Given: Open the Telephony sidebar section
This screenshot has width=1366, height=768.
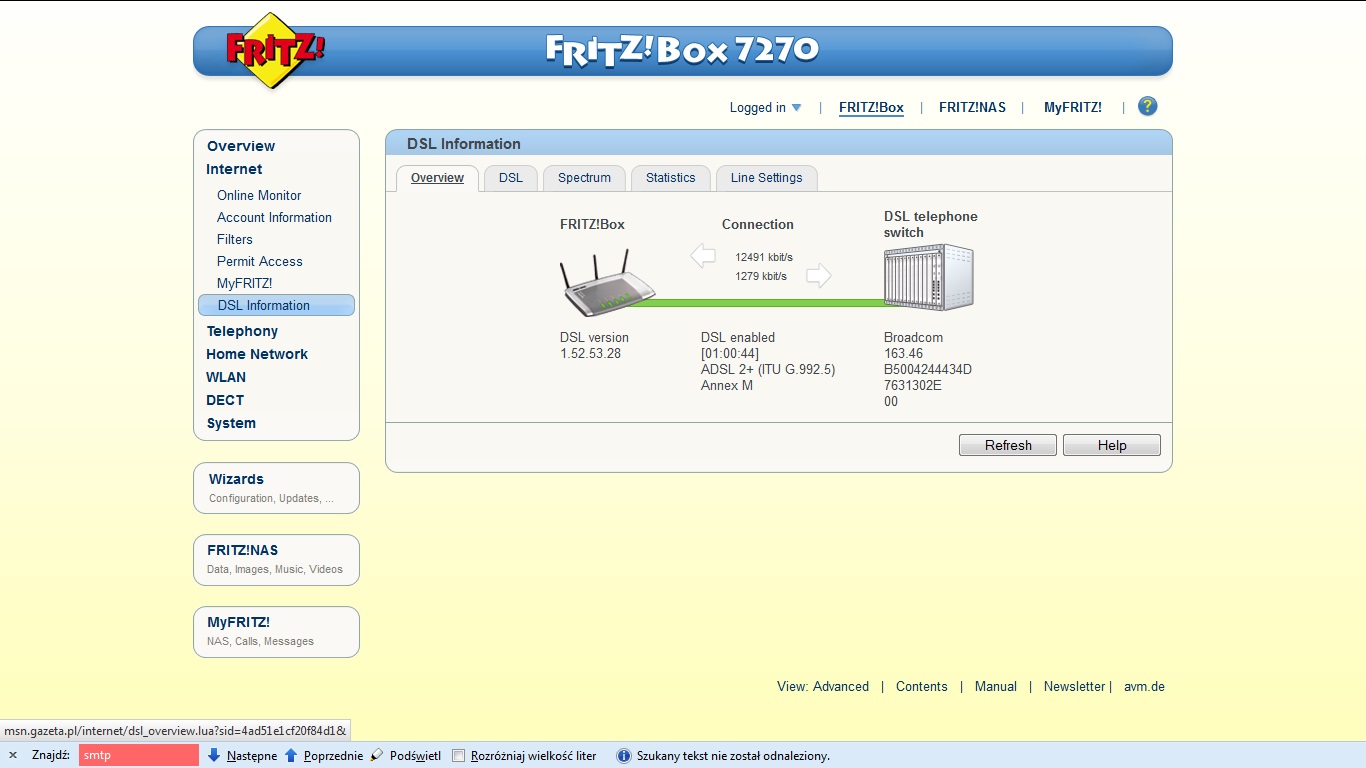Looking at the screenshot, I should [242, 331].
